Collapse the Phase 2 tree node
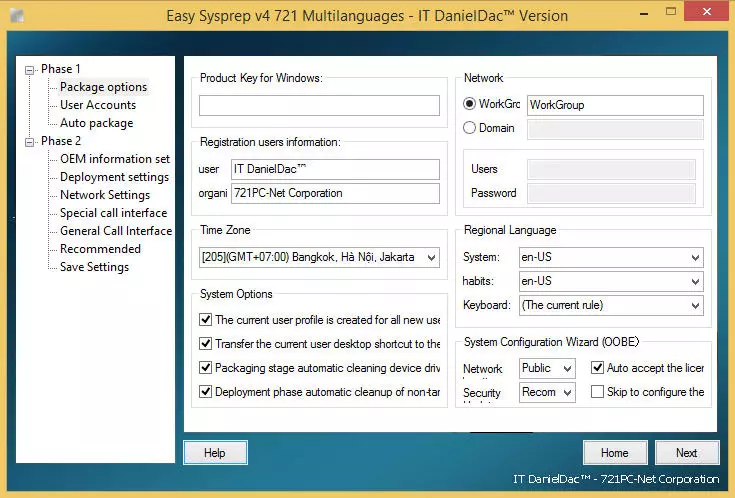This screenshot has width=735, height=498. click(30, 142)
